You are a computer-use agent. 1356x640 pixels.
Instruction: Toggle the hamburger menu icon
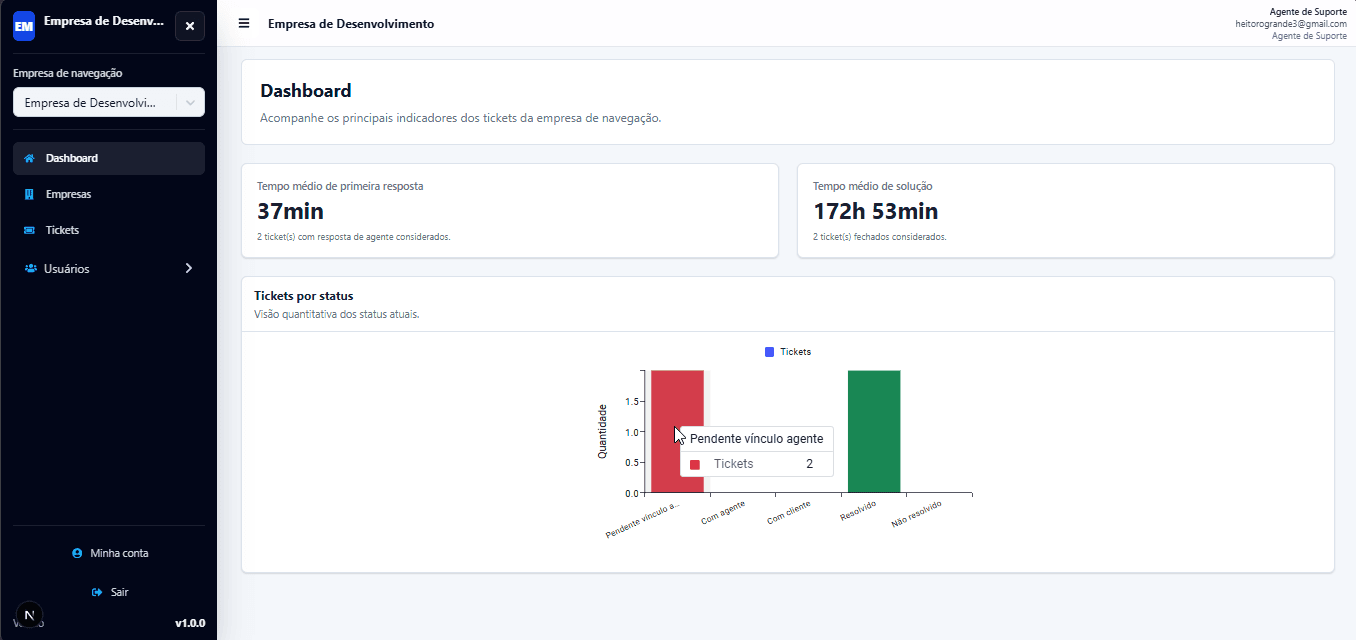(x=244, y=23)
